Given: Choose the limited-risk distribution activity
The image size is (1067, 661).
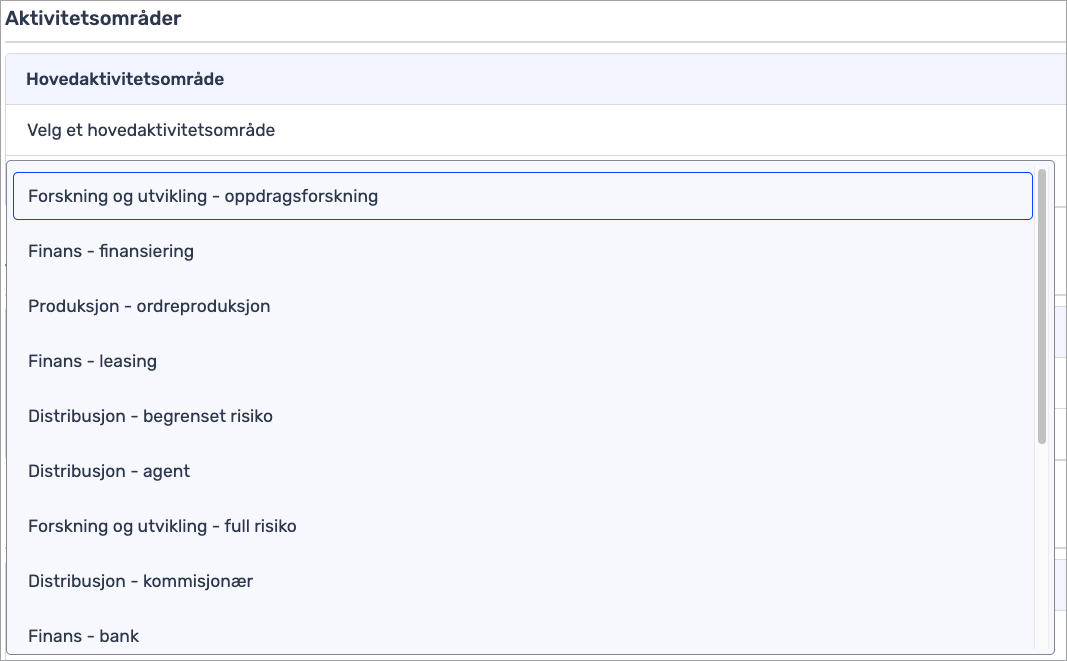Looking at the screenshot, I should pos(150,416).
